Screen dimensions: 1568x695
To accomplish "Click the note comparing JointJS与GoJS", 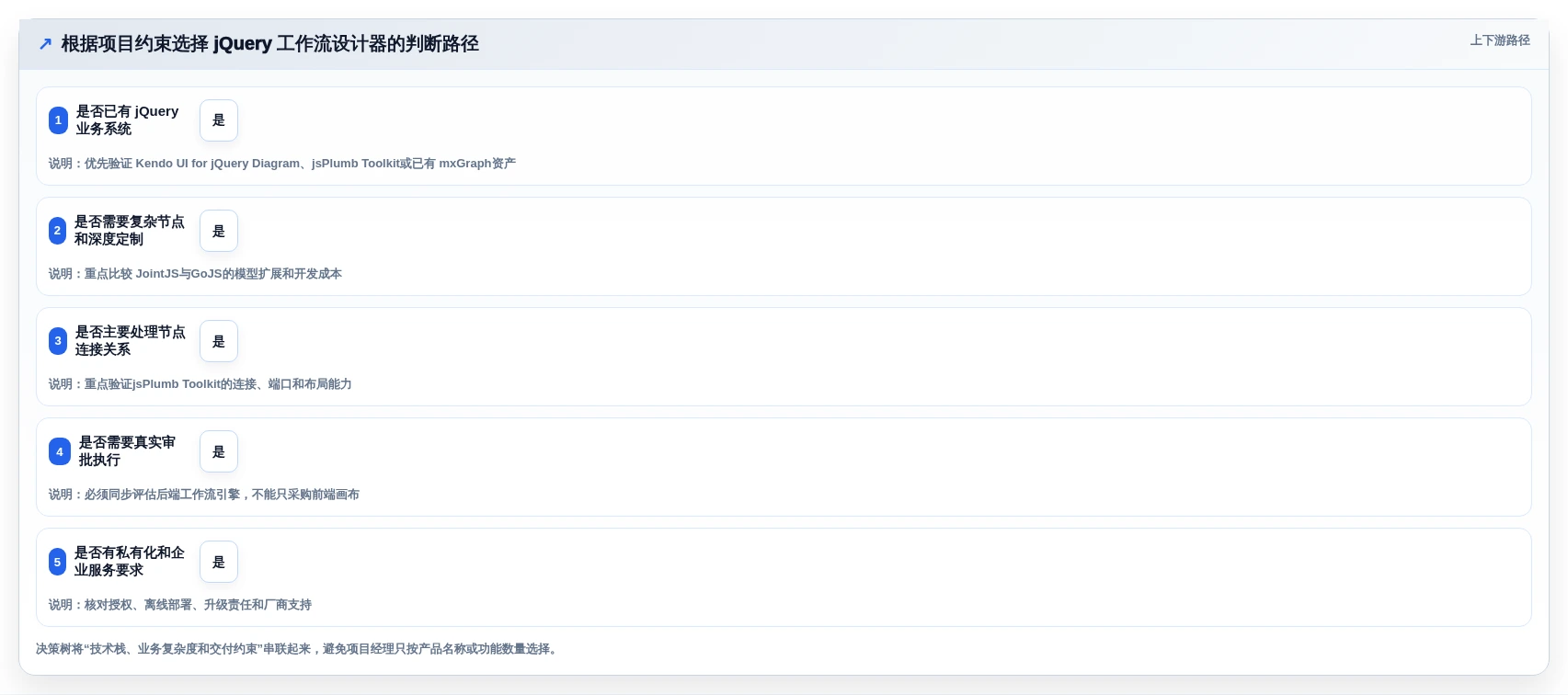I will (x=195, y=274).
